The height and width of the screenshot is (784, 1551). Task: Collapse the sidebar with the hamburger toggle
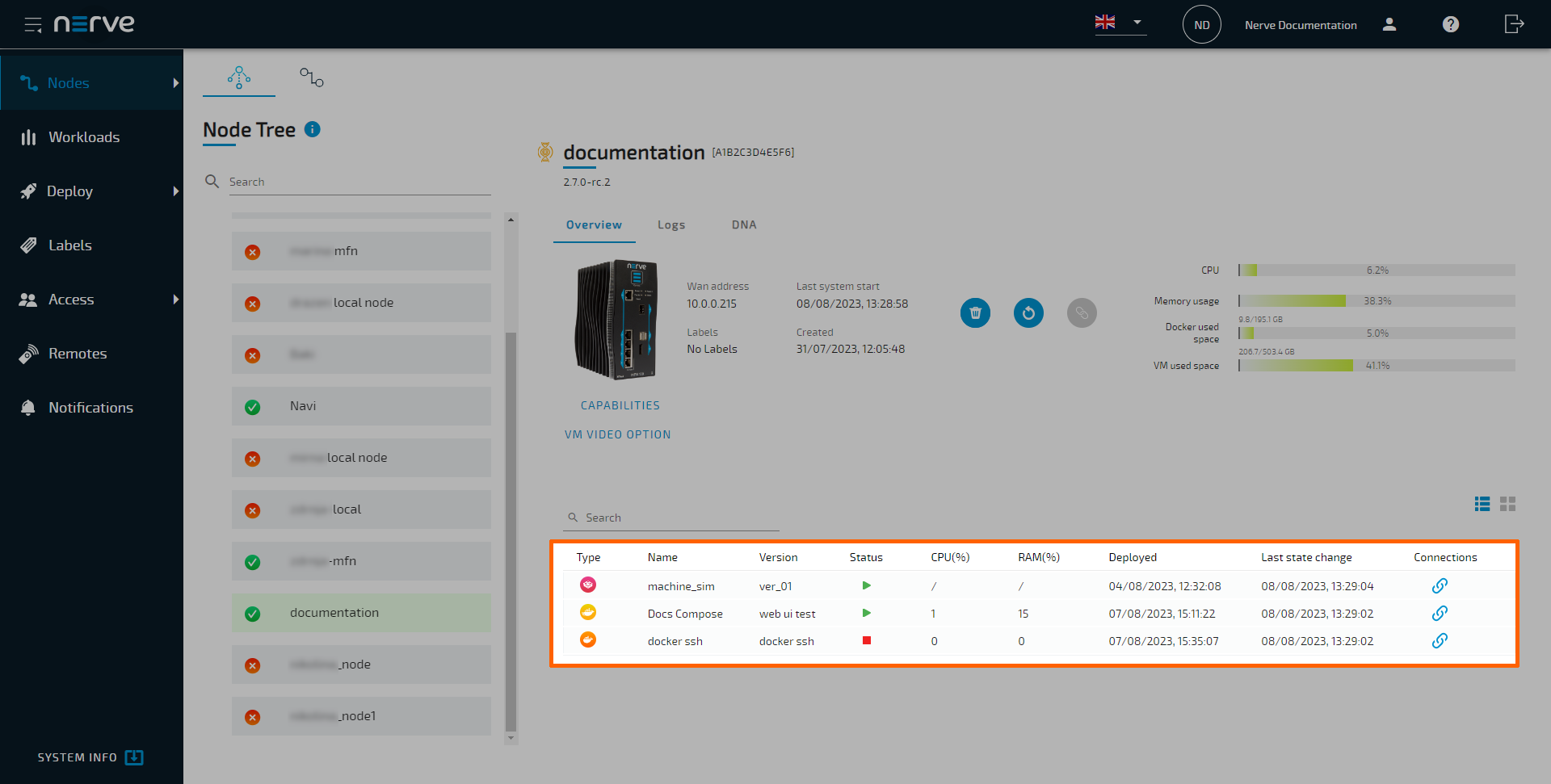[33, 24]
